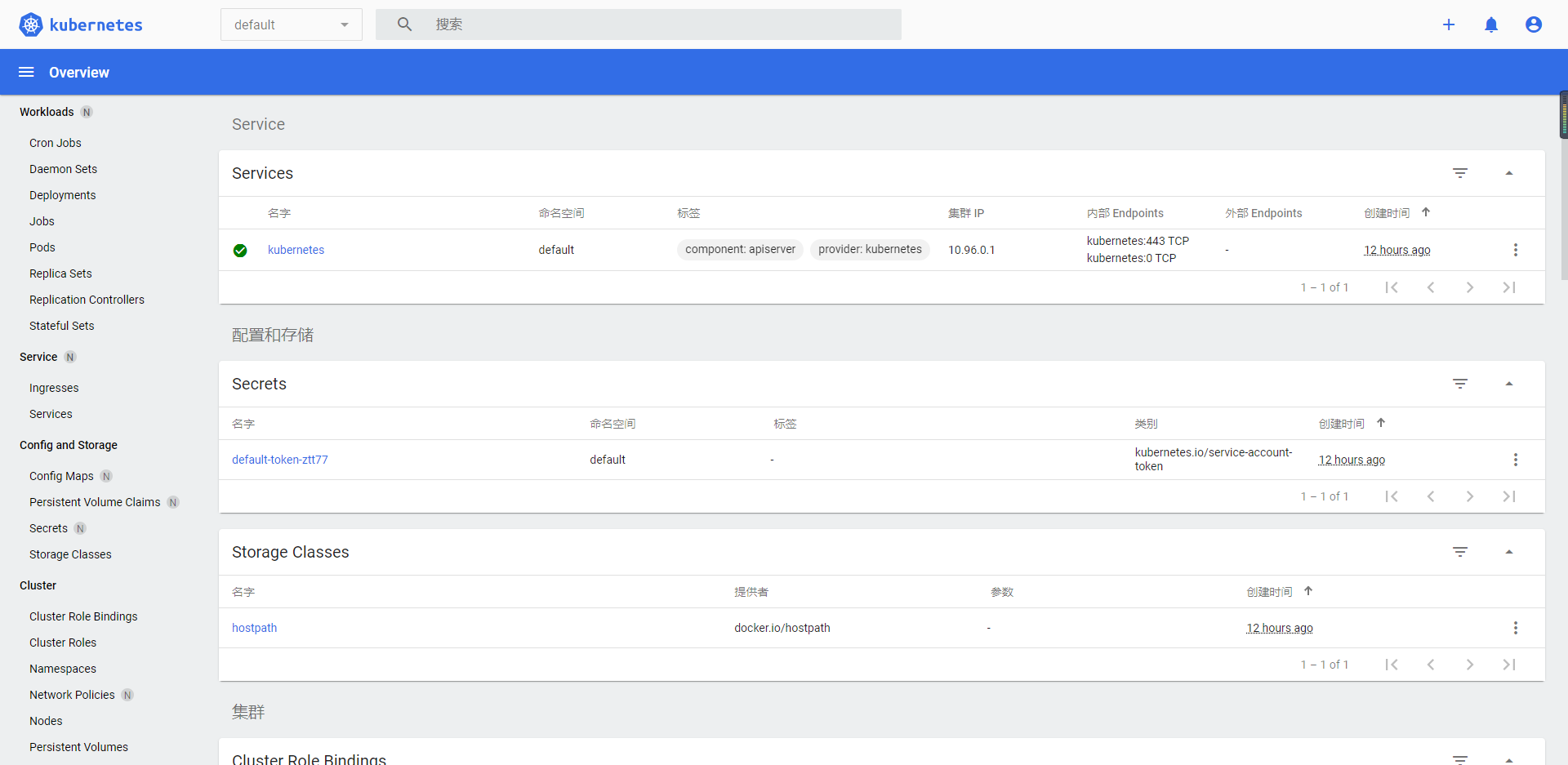Click the 10.96.0.1 cluster IP cell
Image resolution: width=1568 pixels, height=765 pixels.
(972, 250)
